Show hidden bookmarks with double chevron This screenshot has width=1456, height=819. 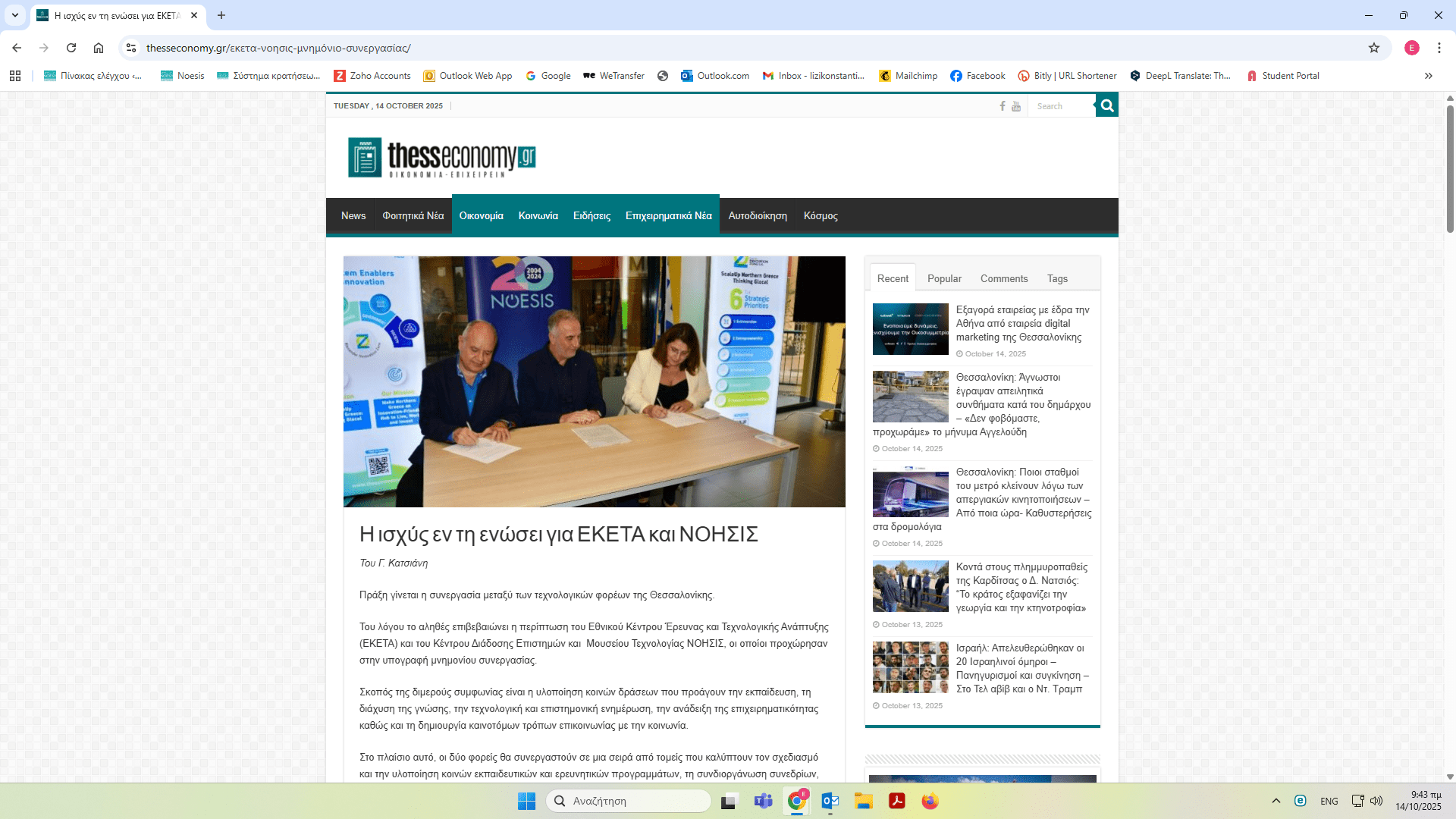pos(1429,76)
